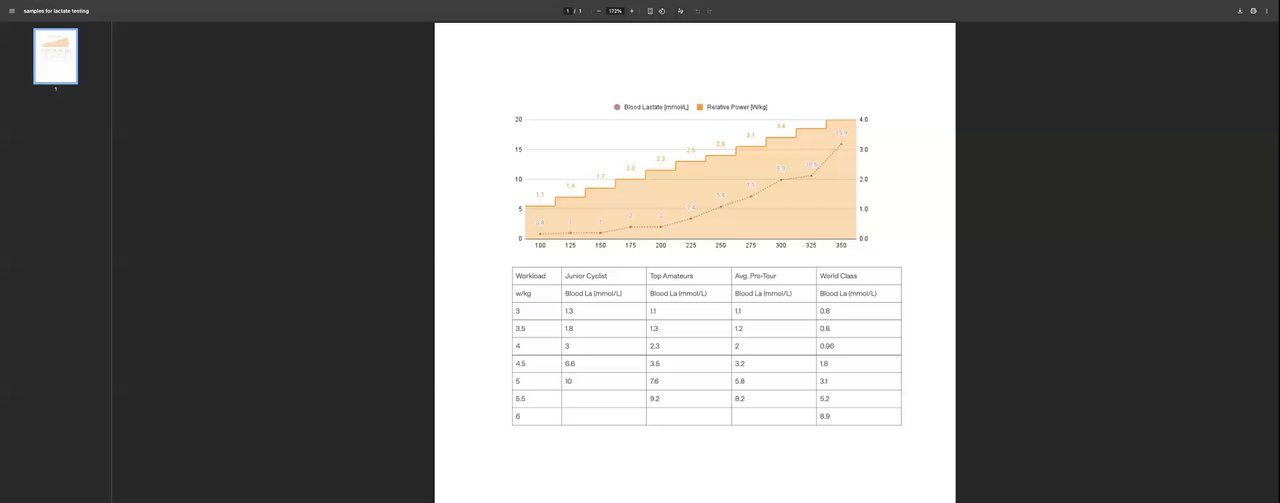This screenshot has width=1280, height=503.
Task: Open the more actions menu
Action: [1267, 11]
